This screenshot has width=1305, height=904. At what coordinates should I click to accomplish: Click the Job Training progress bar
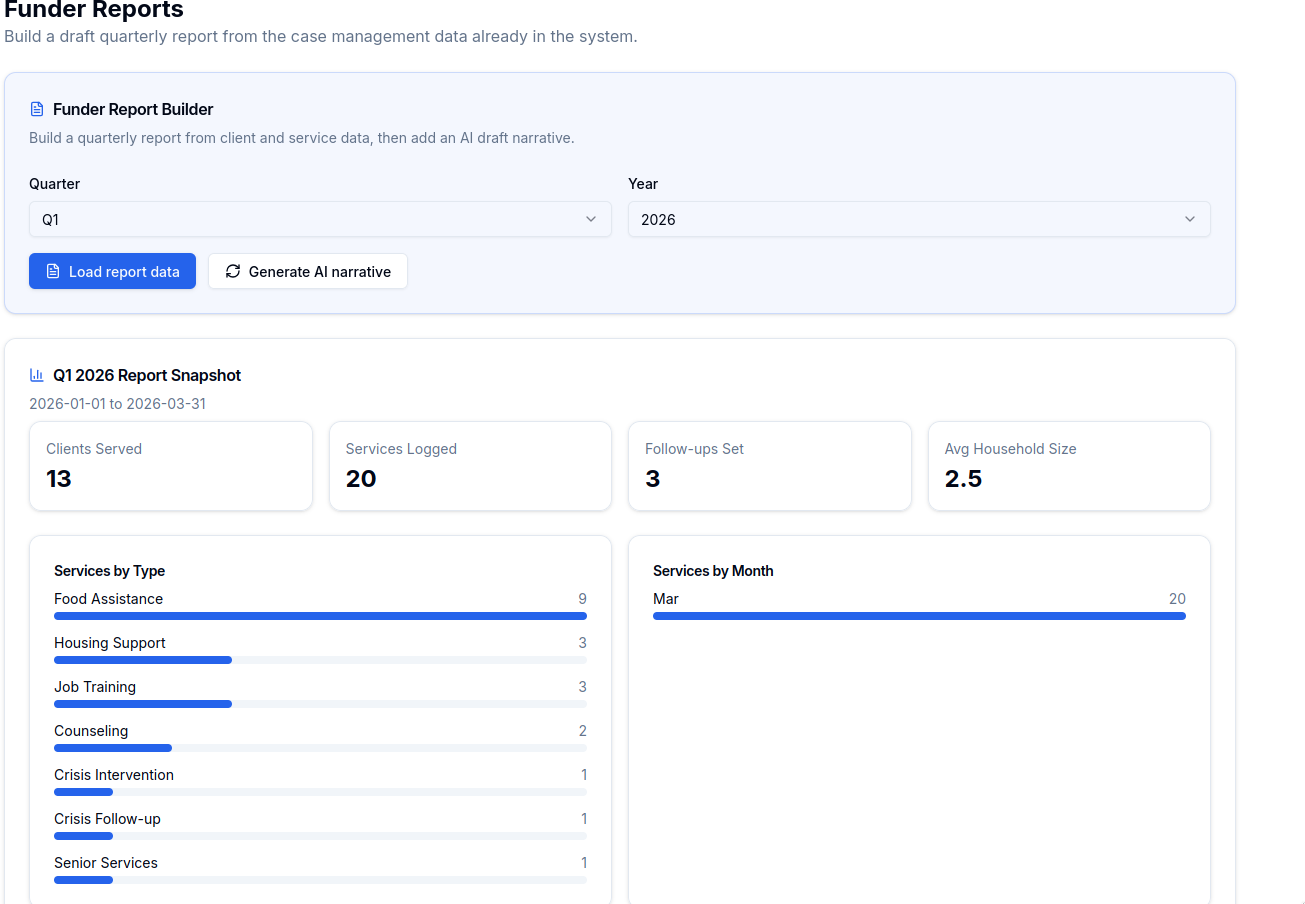pyautogui.click(x=320, y=704)
